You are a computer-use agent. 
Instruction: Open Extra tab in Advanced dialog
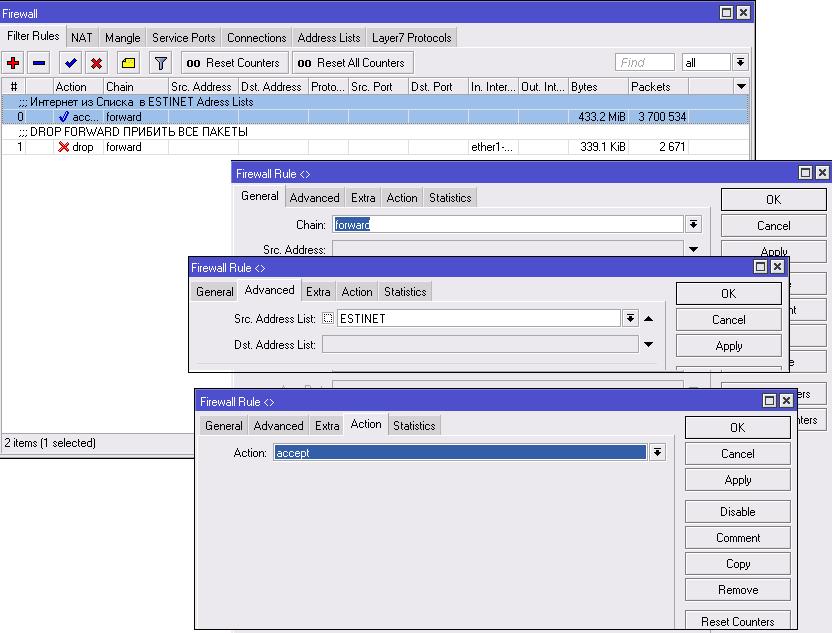click(318, 292)
